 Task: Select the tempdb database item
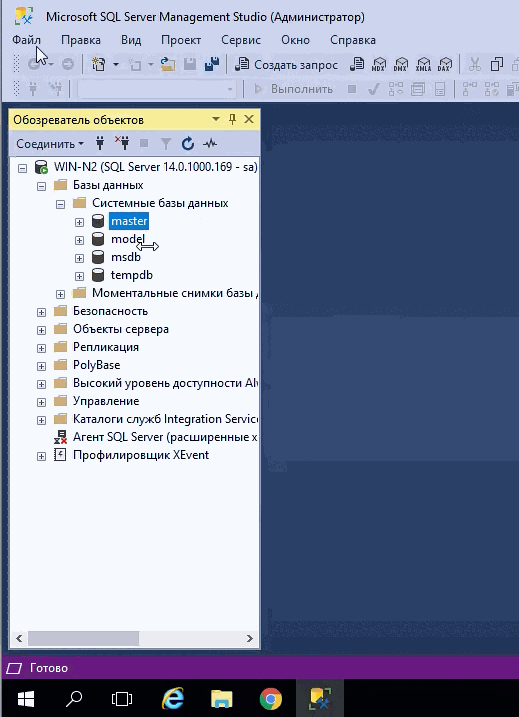pyautogui.click(x=132, y=275)
